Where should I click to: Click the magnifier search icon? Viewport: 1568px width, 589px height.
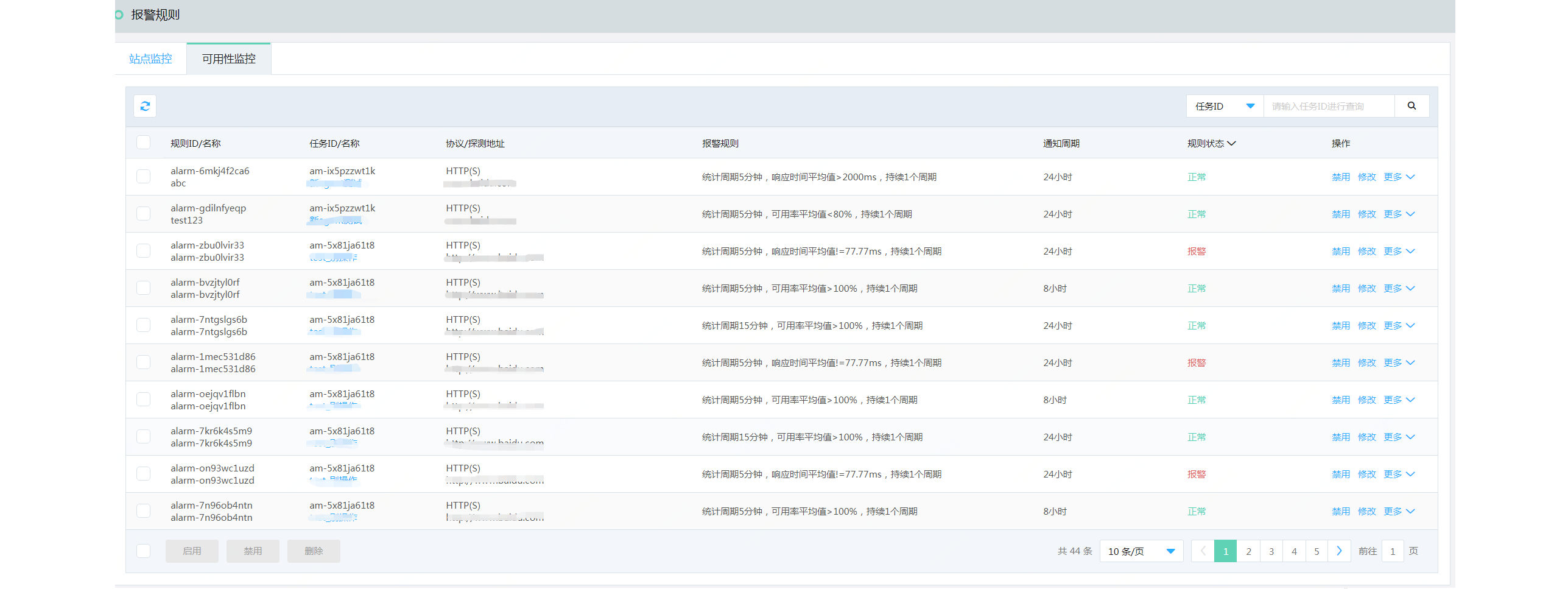pyautogui.click(x=1412, y=105)
